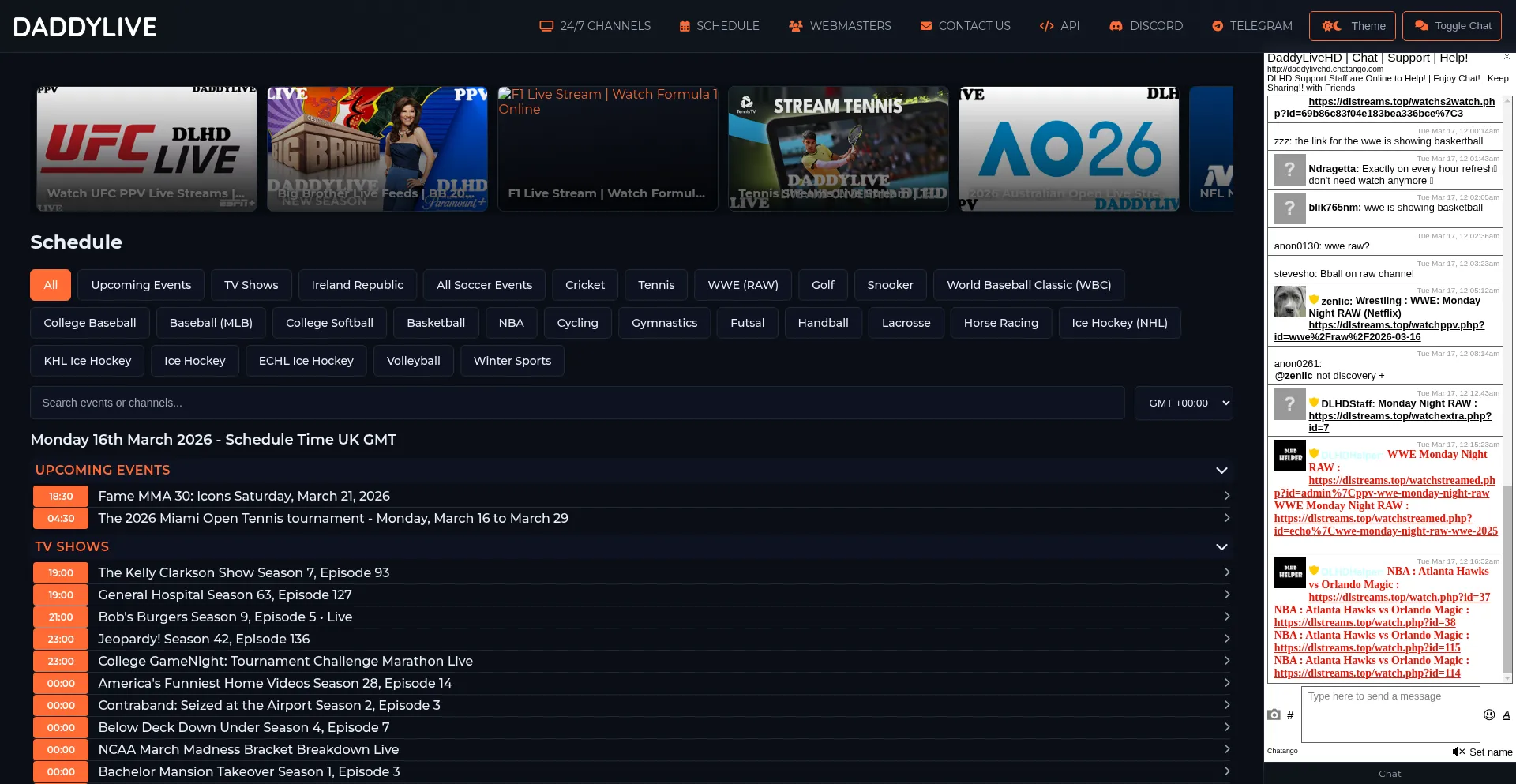The width and height of the screenshot is (1516, 784).
Task: Expand General Hospital Season 63 row
Action: 632,595
